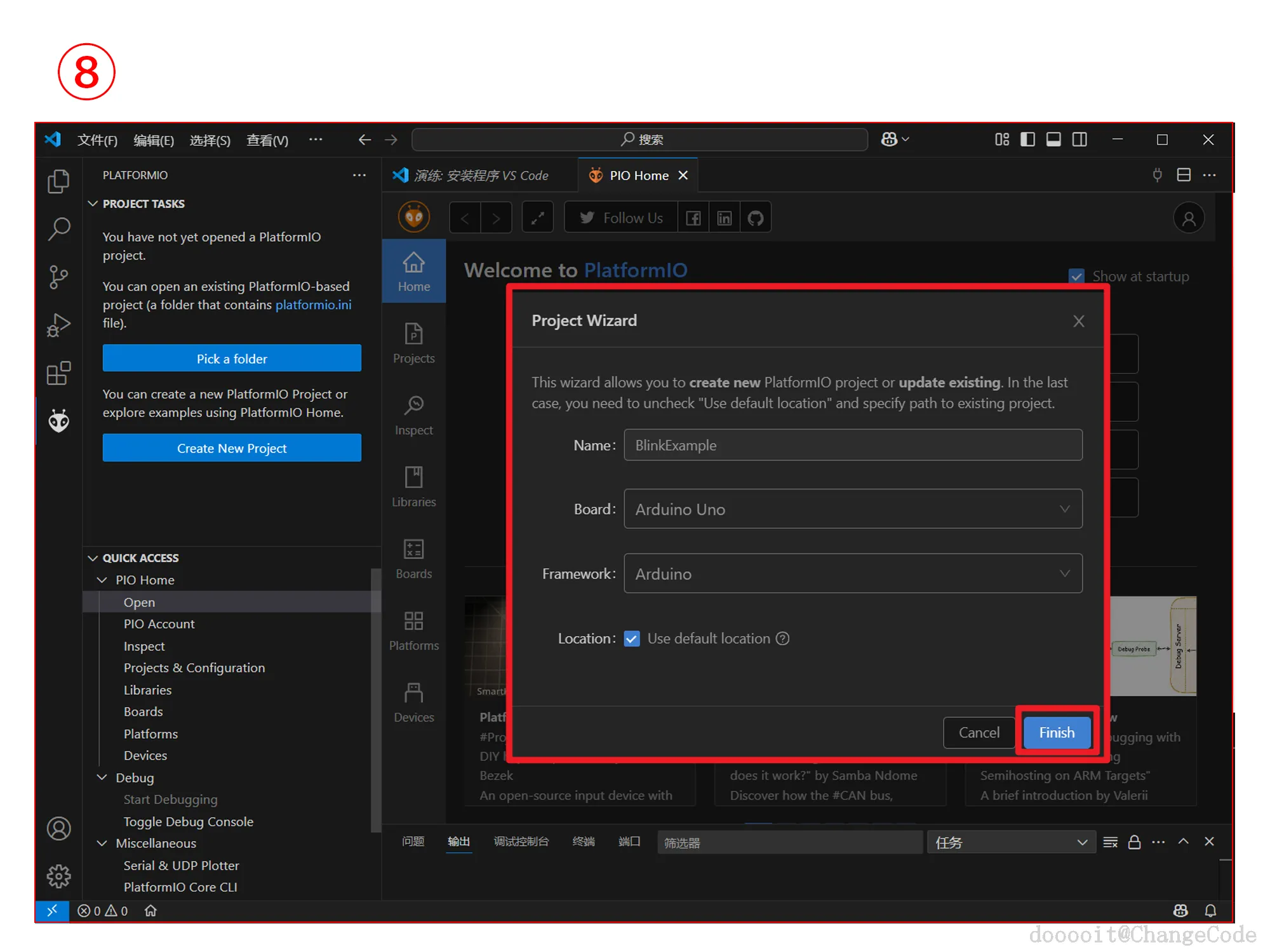The width and height of the screenshot is (1270, 952).
Task: Open the 文件(F) menu
Action: (x=97, y=140)
